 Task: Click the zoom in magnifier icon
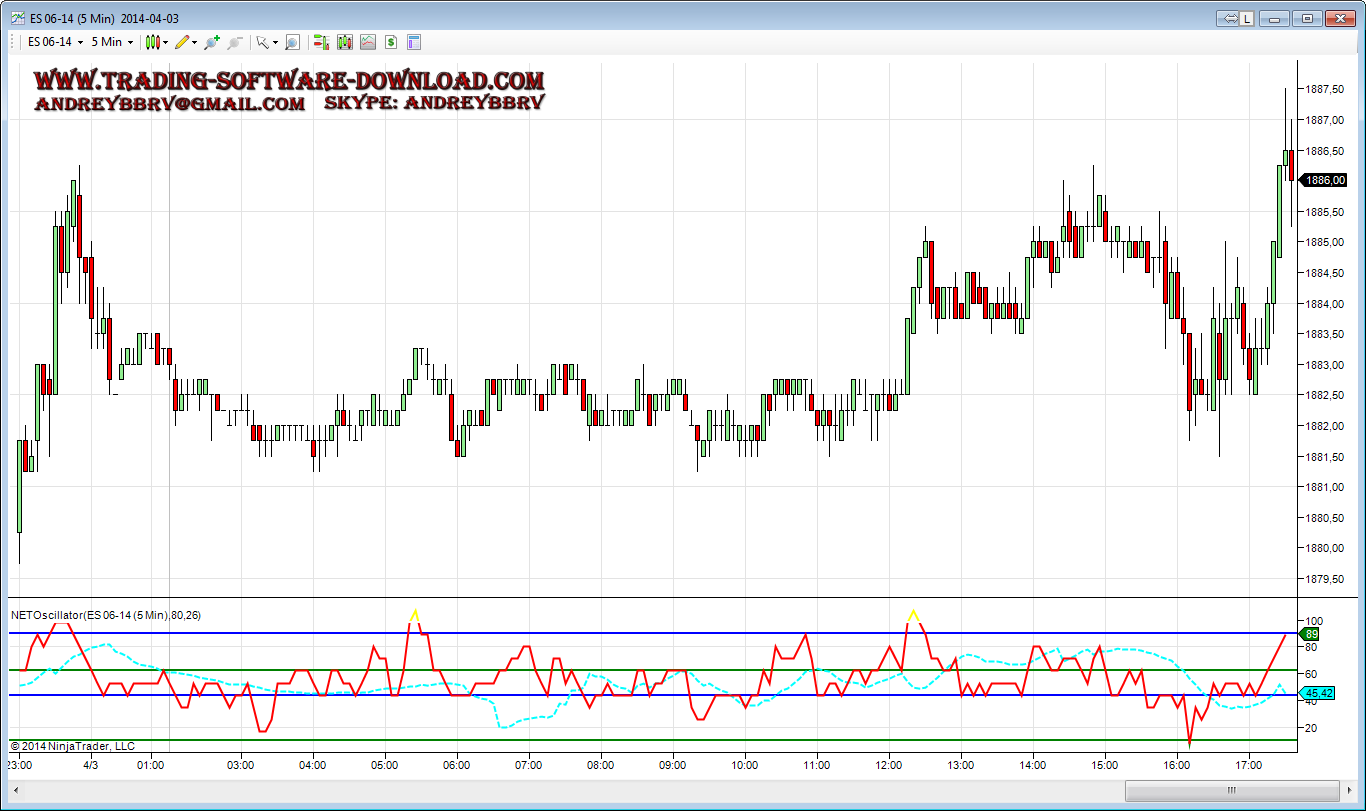(211, 42)
